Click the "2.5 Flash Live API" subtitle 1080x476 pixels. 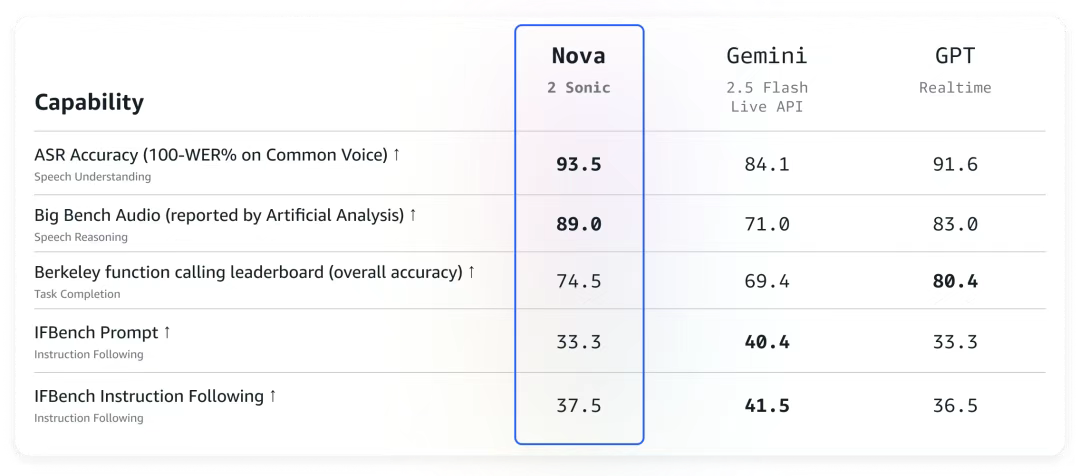(767, 97)
